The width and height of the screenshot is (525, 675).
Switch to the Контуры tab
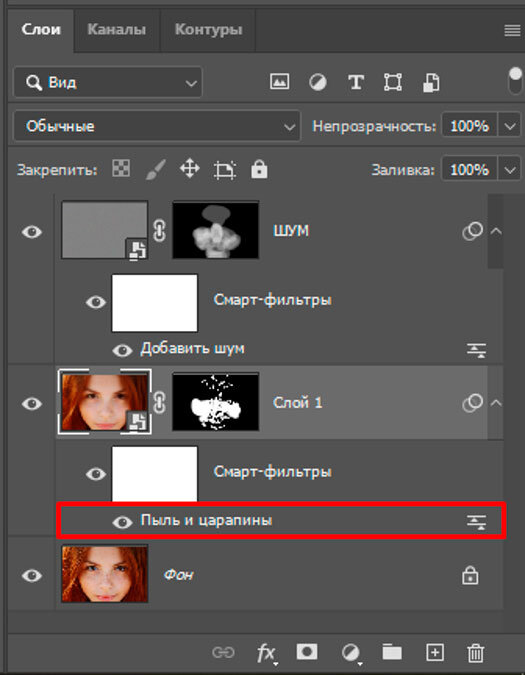208,30
